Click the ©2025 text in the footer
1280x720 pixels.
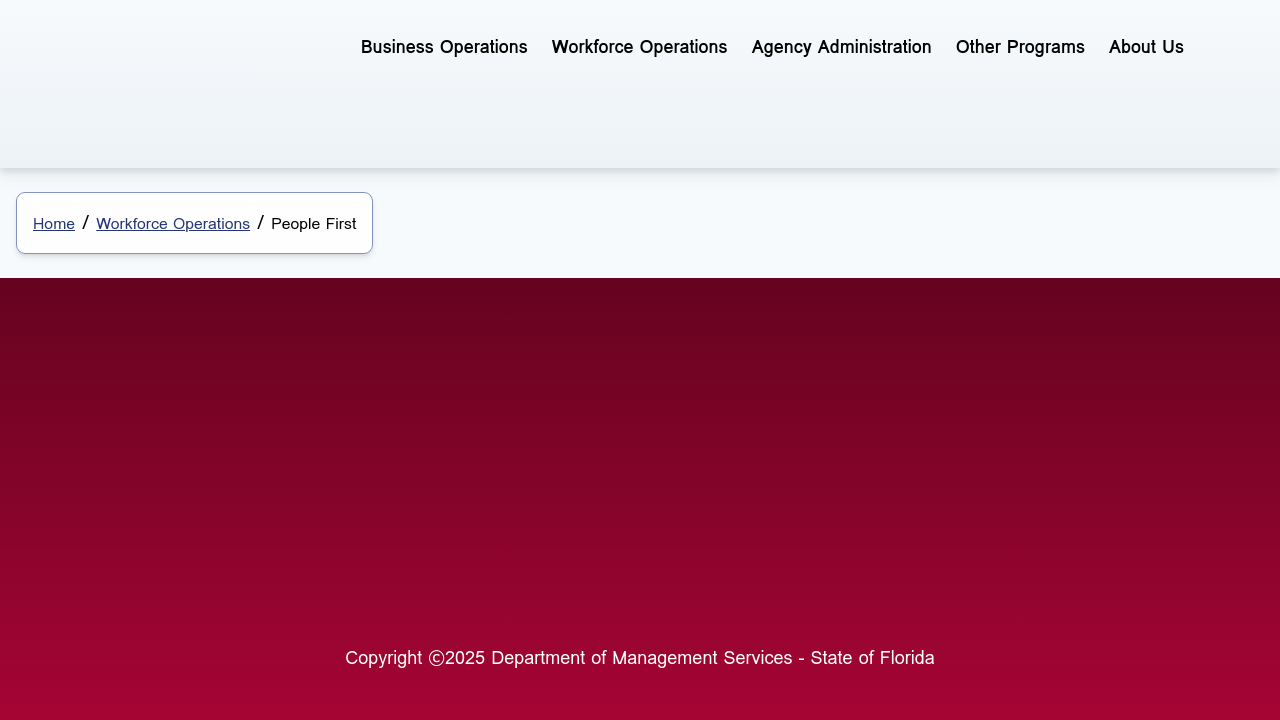(x=457, y=658)
